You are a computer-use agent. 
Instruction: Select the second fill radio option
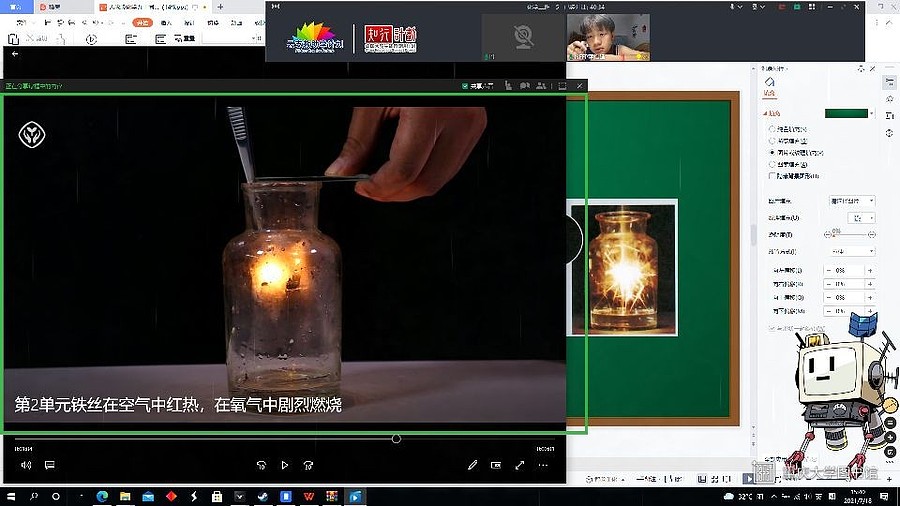click(772, 141)
